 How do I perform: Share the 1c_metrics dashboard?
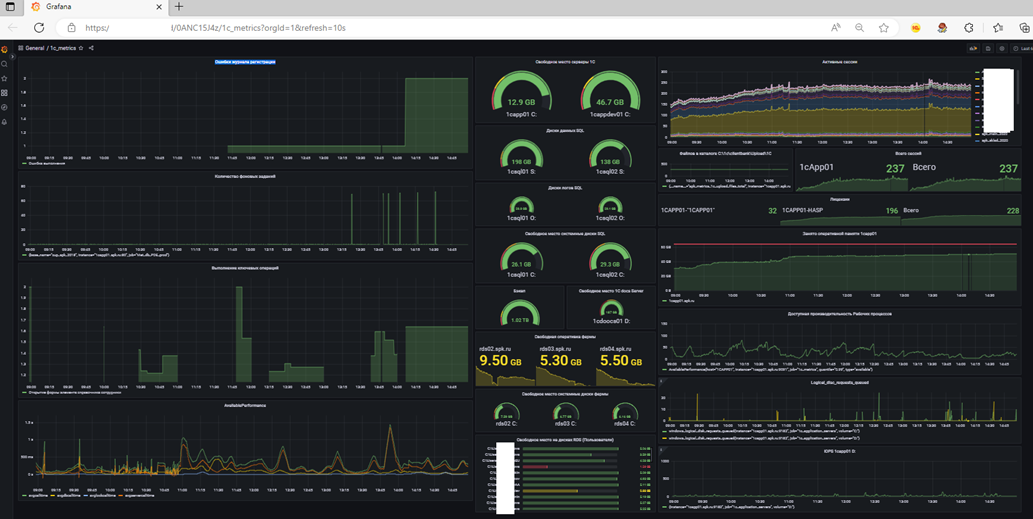click(91, 48)
